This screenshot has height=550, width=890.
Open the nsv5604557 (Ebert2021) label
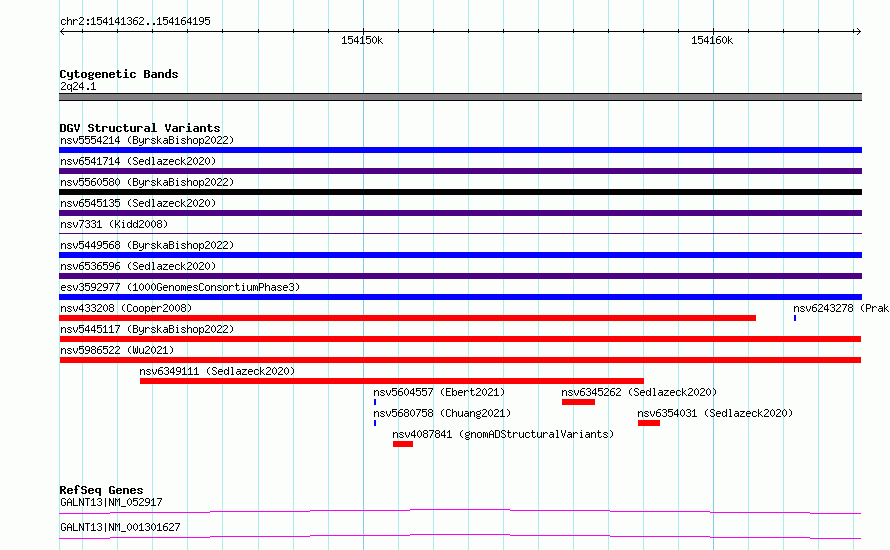439,392
